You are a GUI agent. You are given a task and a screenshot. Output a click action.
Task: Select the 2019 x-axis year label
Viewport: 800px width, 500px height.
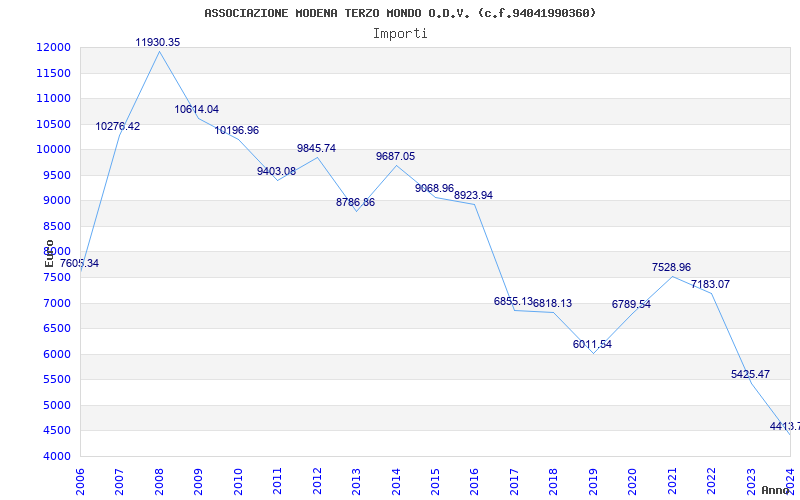pyautogui.click(x=593, y=482)
